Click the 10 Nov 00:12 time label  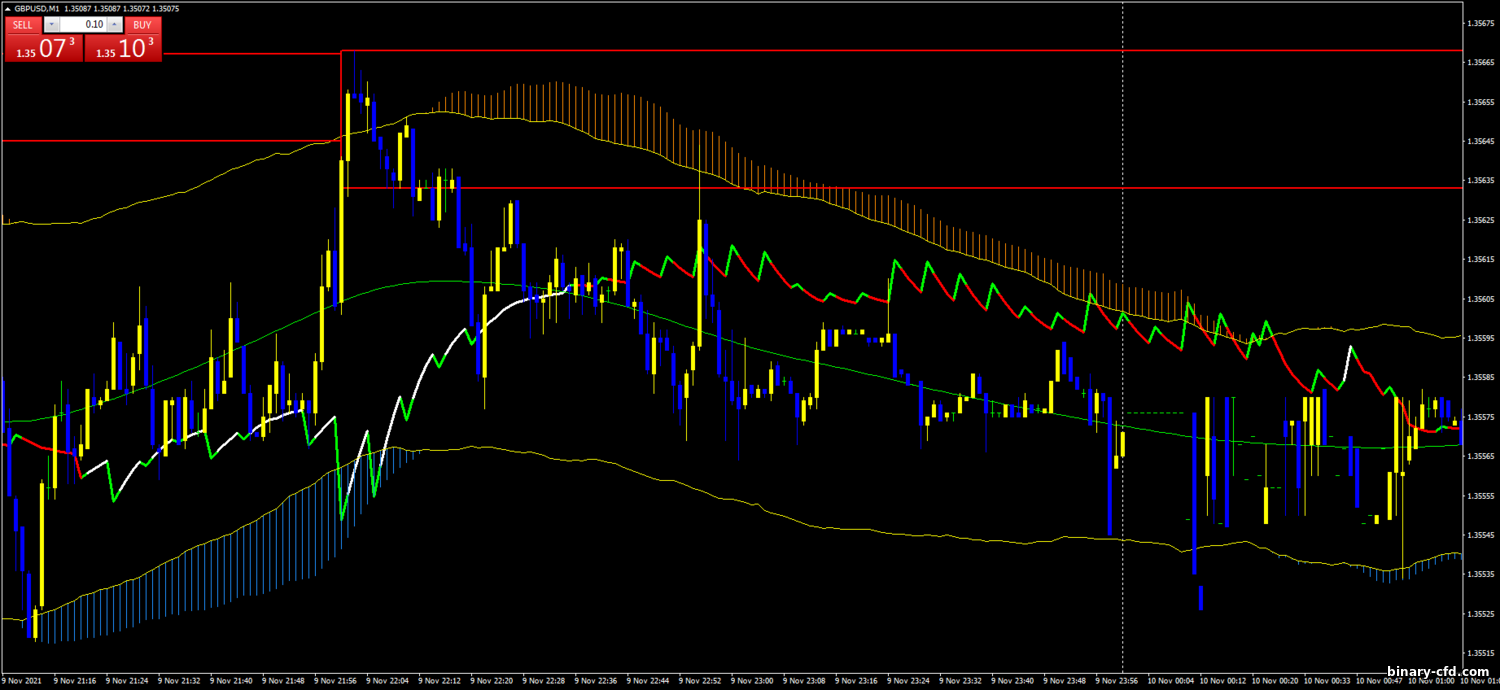[1222, 681]
